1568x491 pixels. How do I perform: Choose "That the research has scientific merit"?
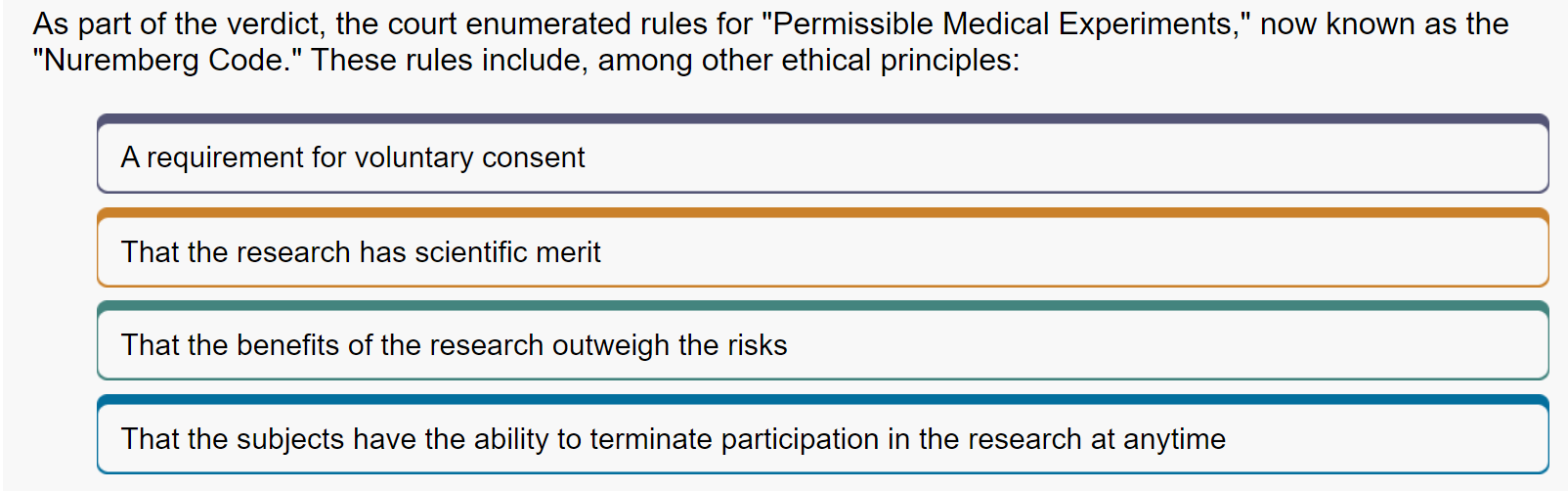pyautogui.click(x=822, y=247)
